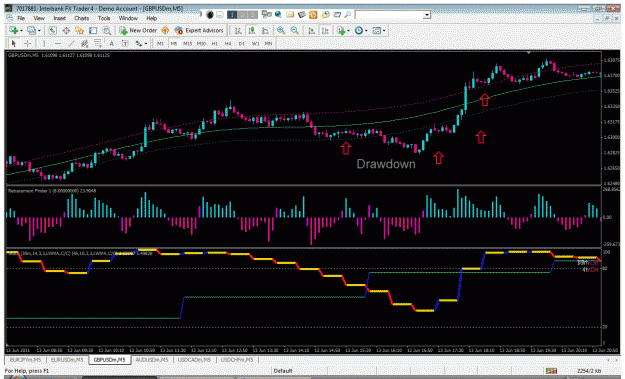Toggle the Terminal window icon
This screenshot has width=625, height=379.
[x=93, y=30]
